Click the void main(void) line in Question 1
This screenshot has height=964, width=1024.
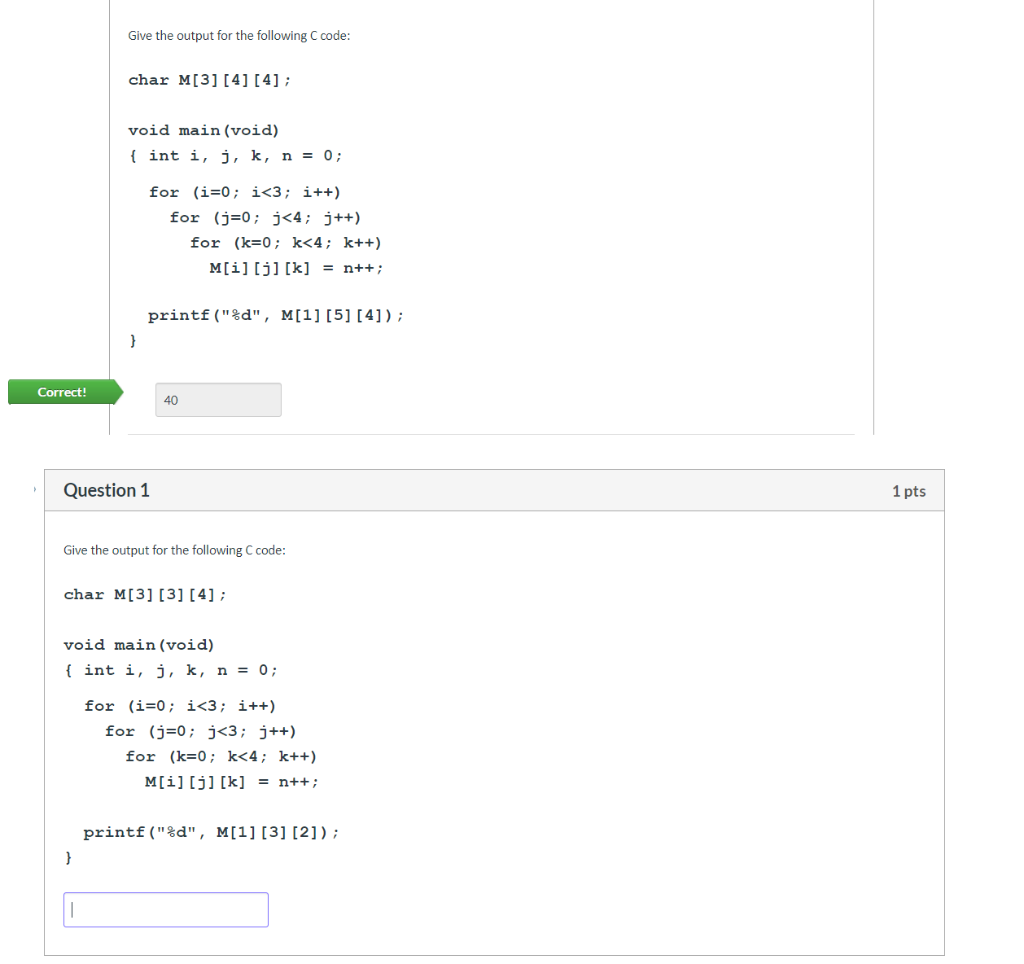pos(139,644)
